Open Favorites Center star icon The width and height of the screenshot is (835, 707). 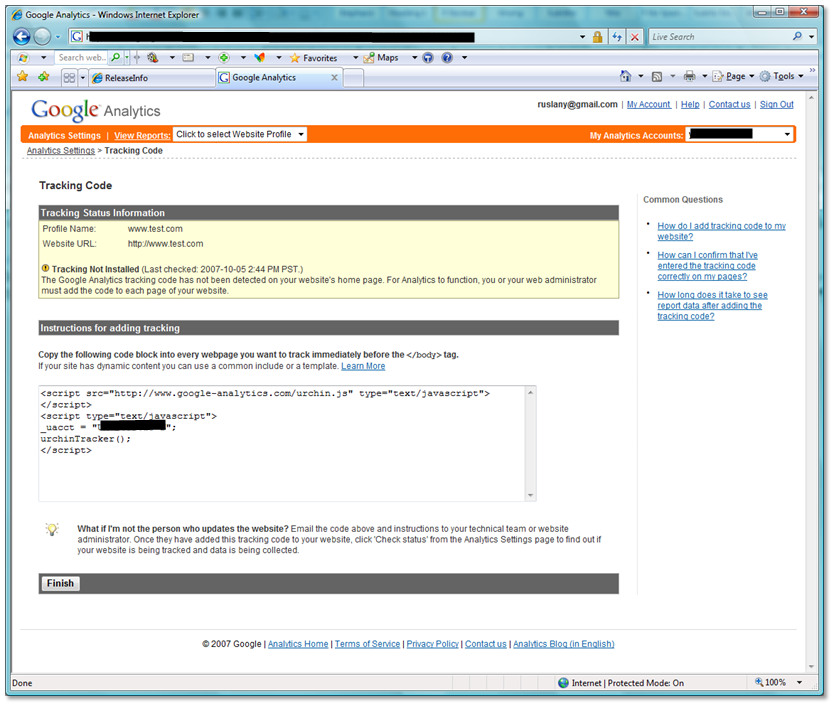pyautogui.click(x=22, y=77)
